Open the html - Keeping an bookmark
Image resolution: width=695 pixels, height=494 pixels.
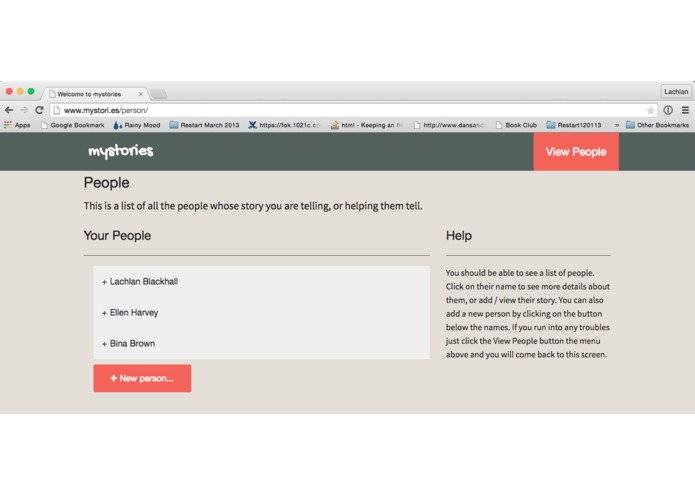pos(367,125)
